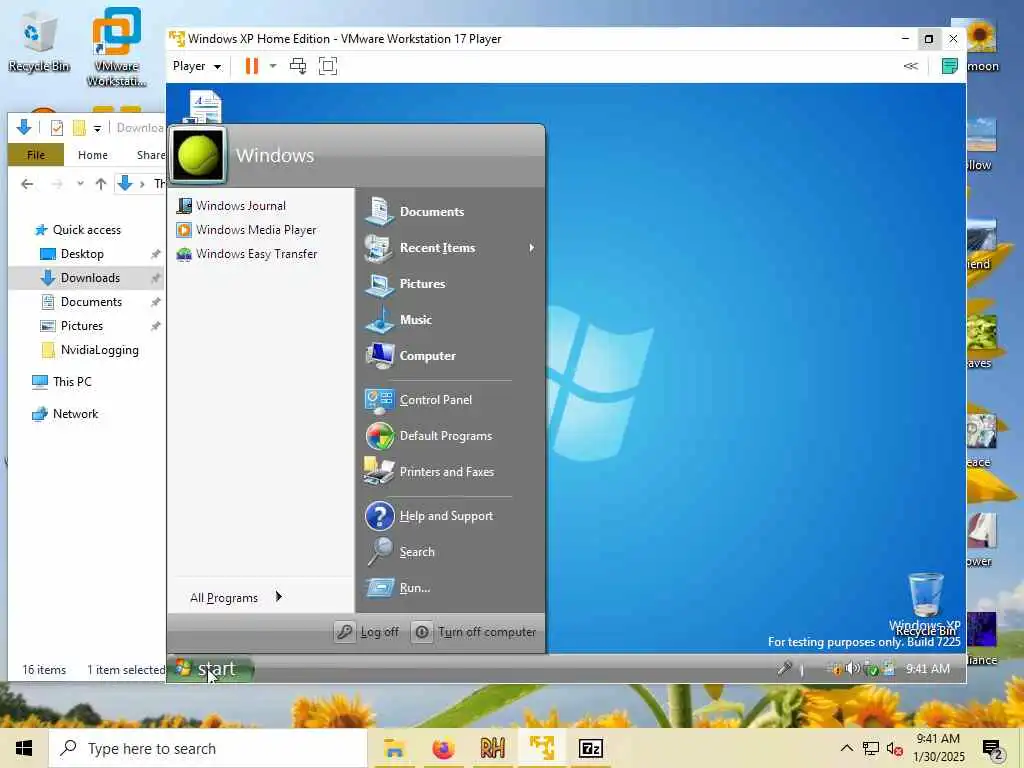The image size is (1024, 768).
Task: Expand All Programs list
Action: pos(236,598)
